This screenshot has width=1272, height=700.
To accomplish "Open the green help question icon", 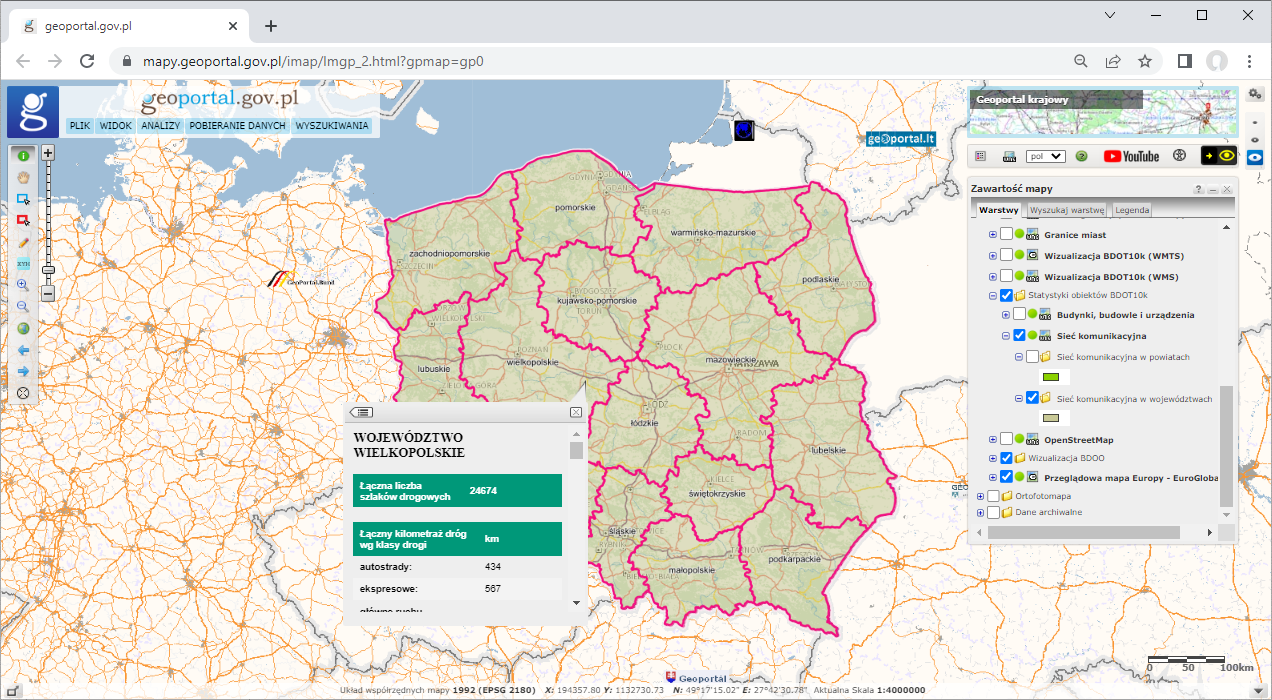I will (x=1081, y=156).
